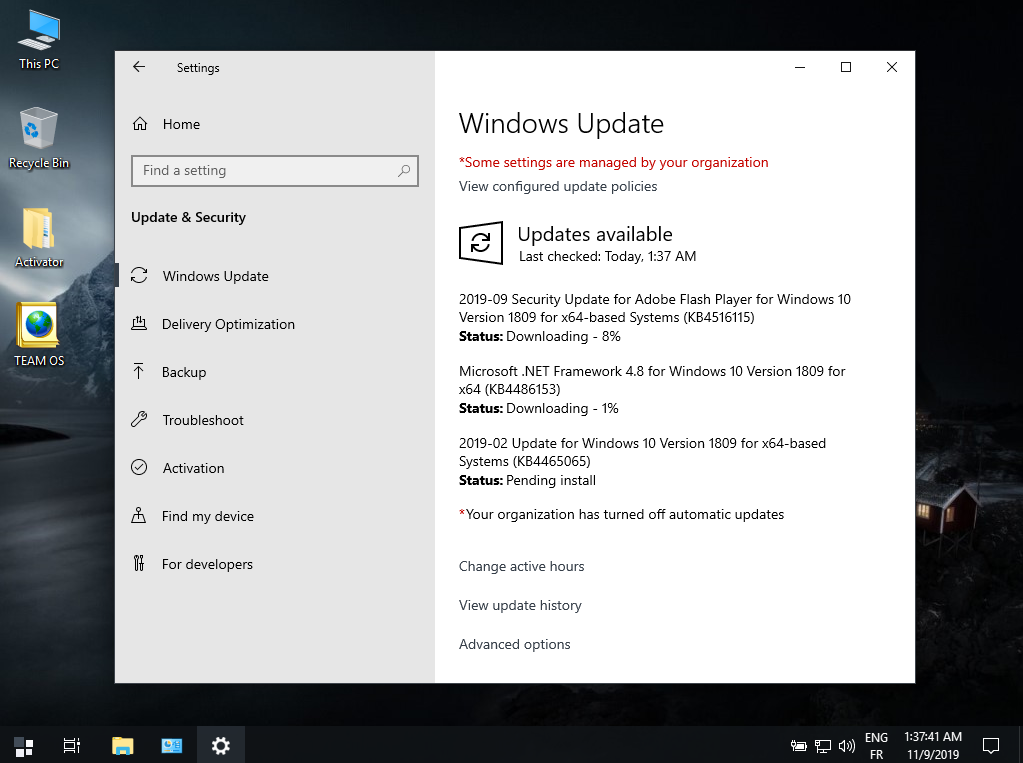This screenshot has height=763, width=1023.
Task: Select Troubleshoot in the sidebar
Action: pyautogui.click(x=275, y=420)
